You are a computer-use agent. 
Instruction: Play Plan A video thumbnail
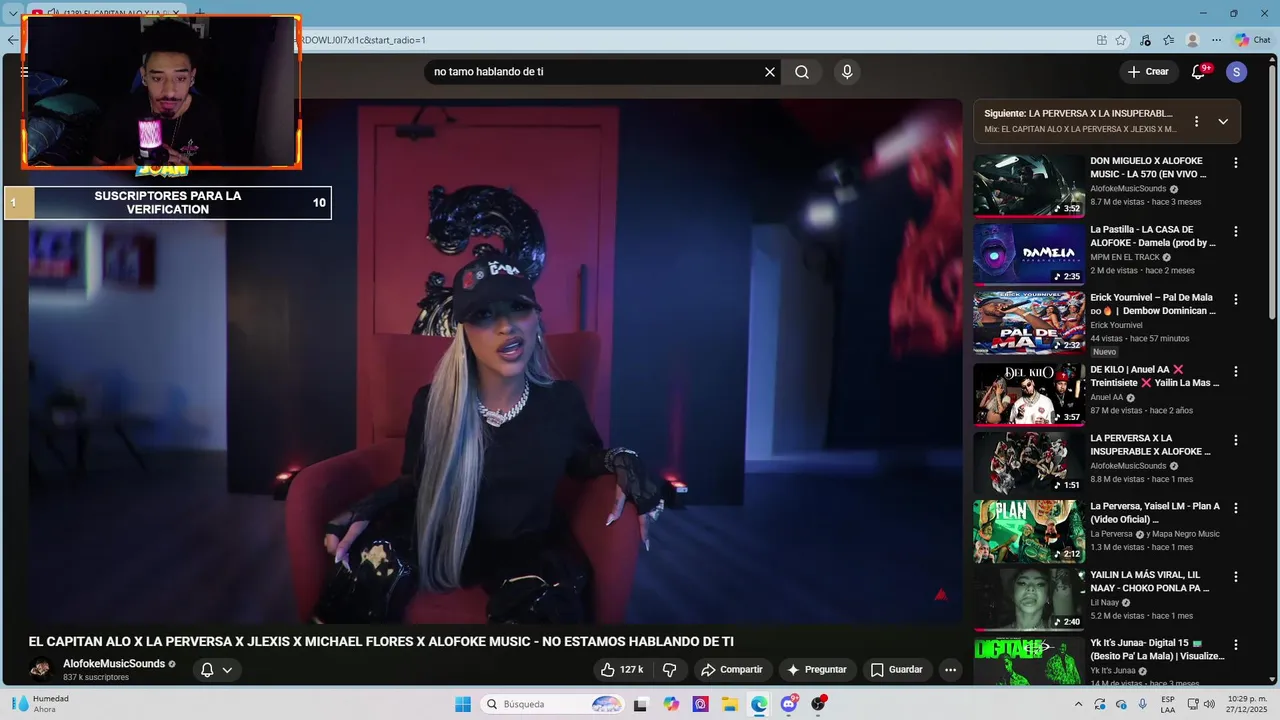(x=1029, y=531)
